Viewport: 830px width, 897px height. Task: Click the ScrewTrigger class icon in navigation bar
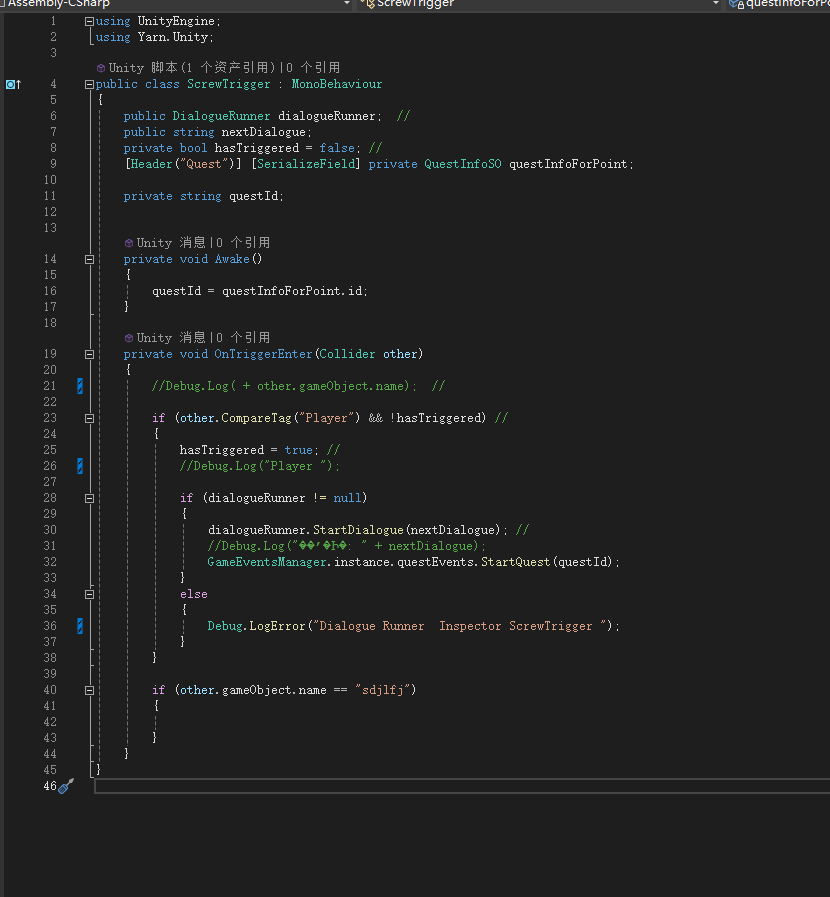coord(367,3)
